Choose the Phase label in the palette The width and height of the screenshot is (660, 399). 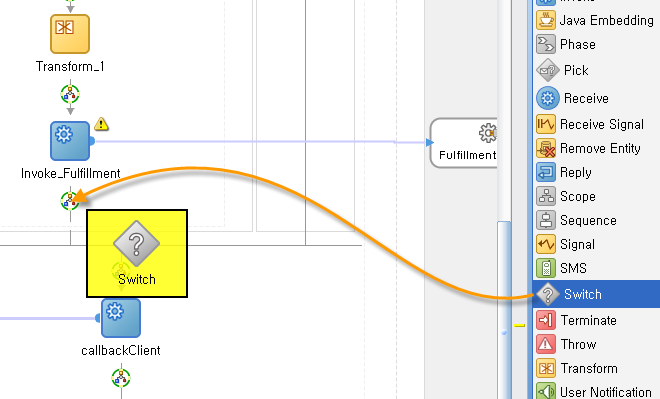(x=578, y=44)
